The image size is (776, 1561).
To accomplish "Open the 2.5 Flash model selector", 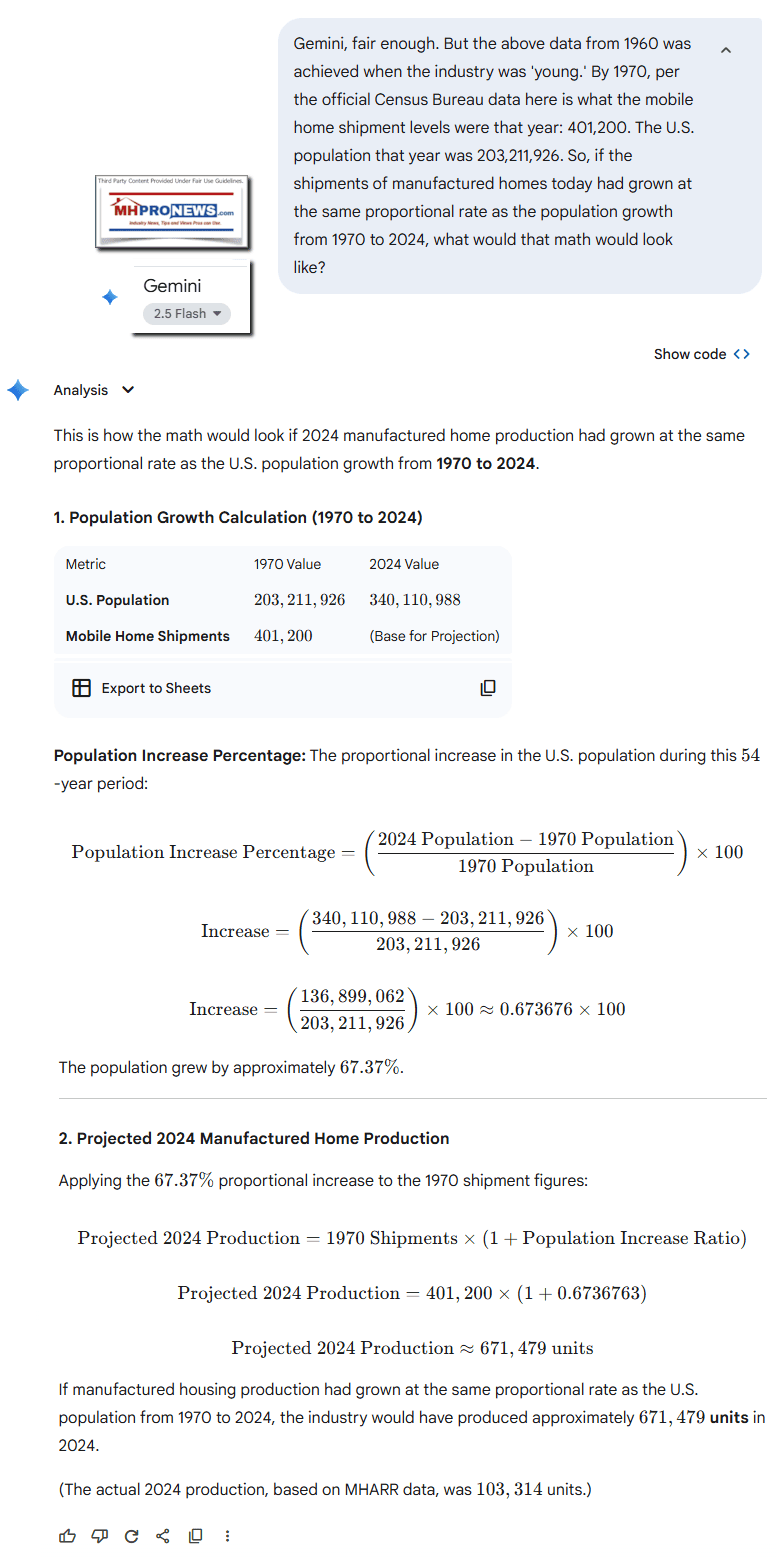I will click(x=186, y=313).
